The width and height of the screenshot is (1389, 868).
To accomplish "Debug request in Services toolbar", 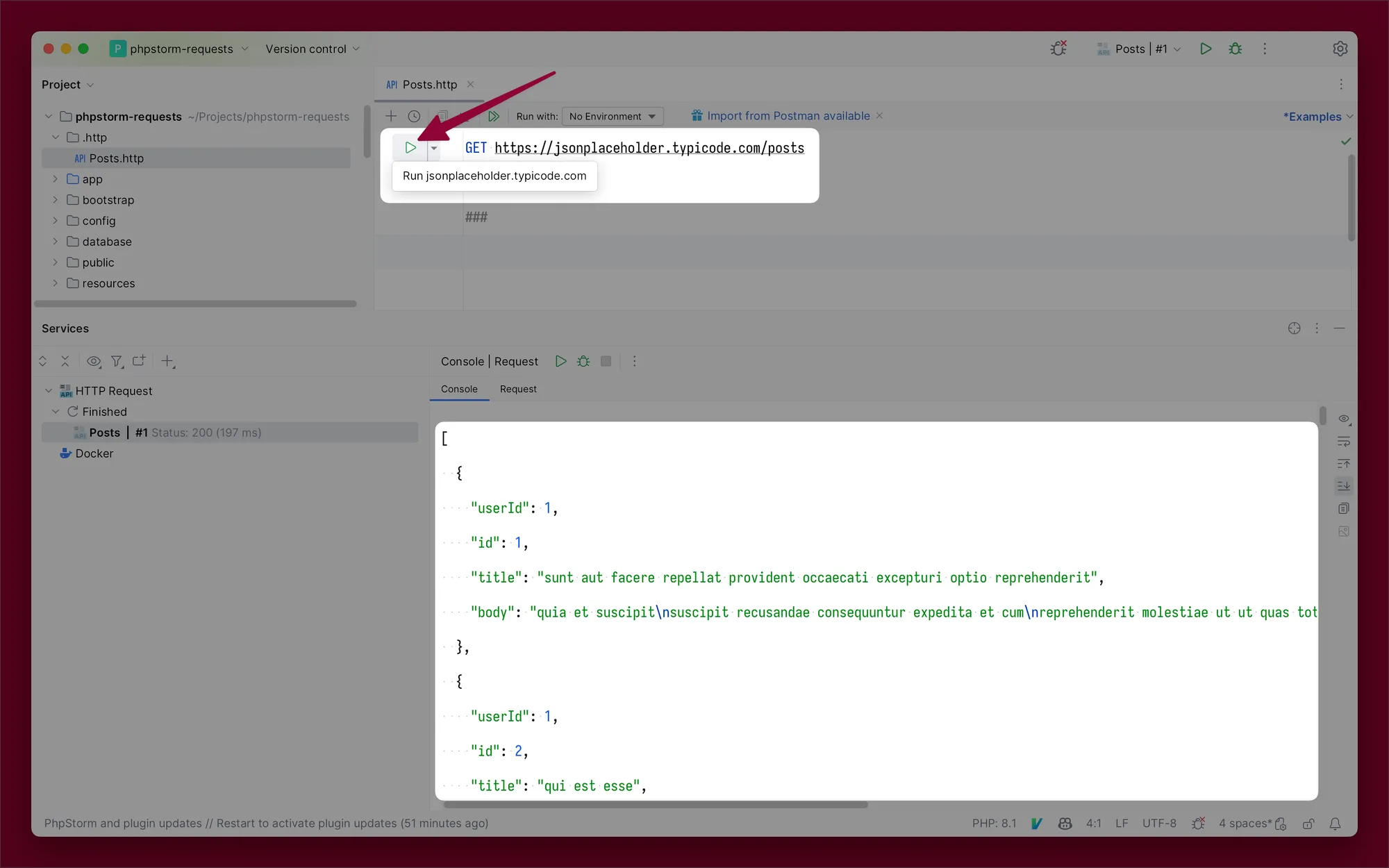I will click(x=583, y=361).
